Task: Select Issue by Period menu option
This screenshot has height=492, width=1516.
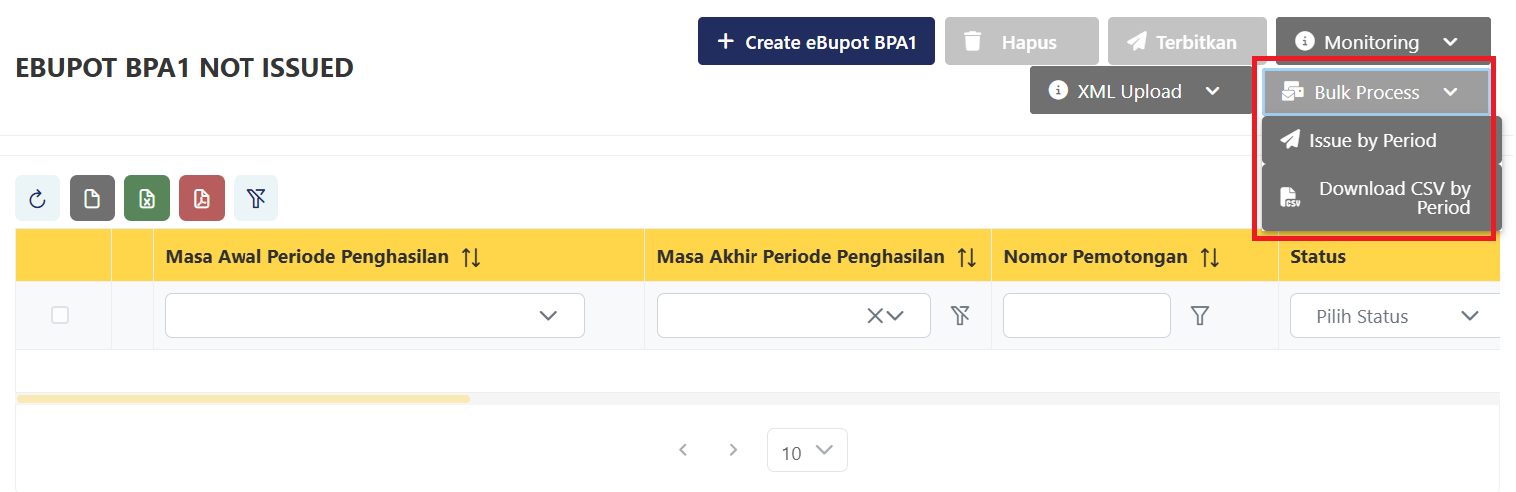Action: click(1372, 141)
